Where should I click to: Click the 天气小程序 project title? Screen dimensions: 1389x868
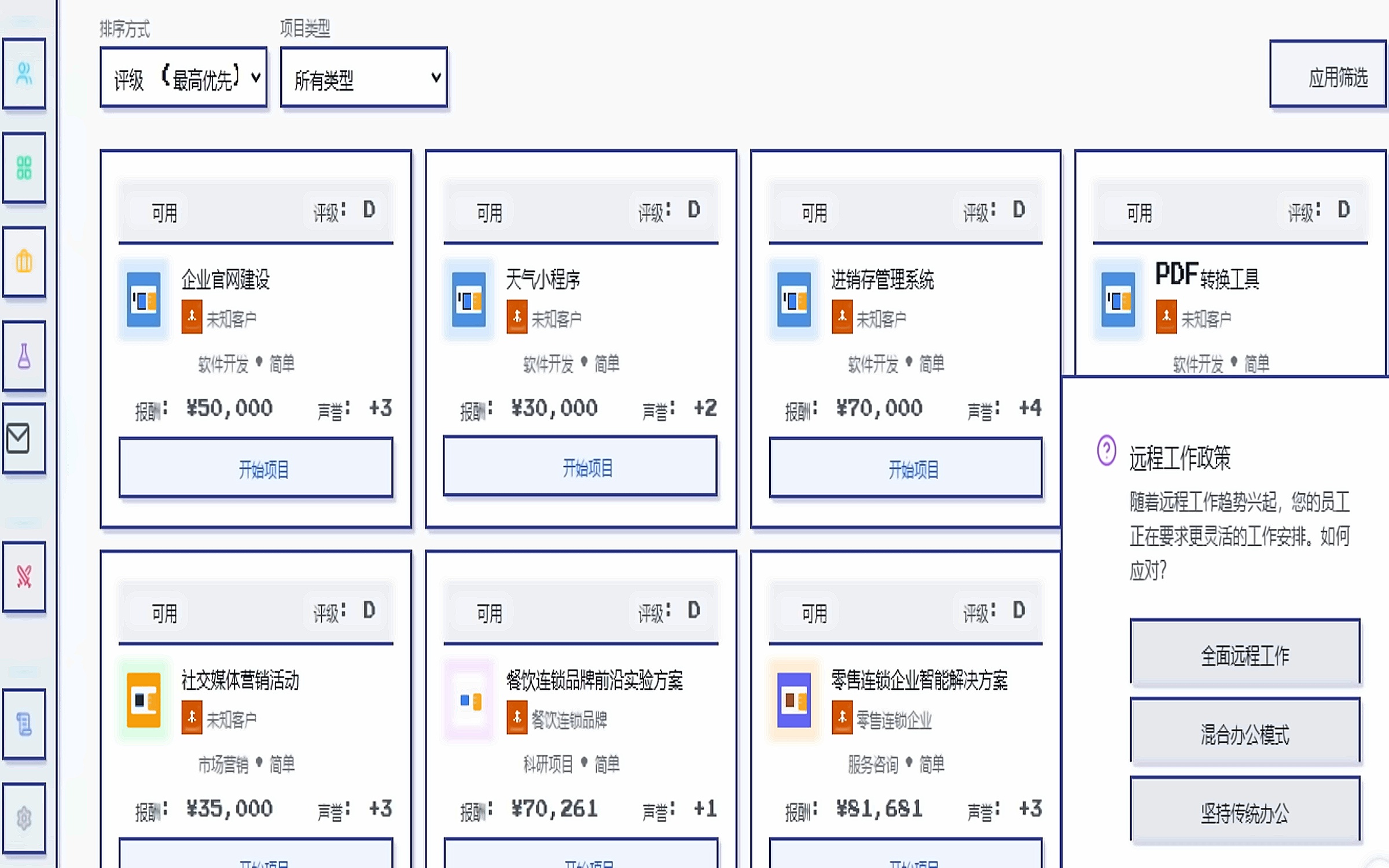coord(543,279)
